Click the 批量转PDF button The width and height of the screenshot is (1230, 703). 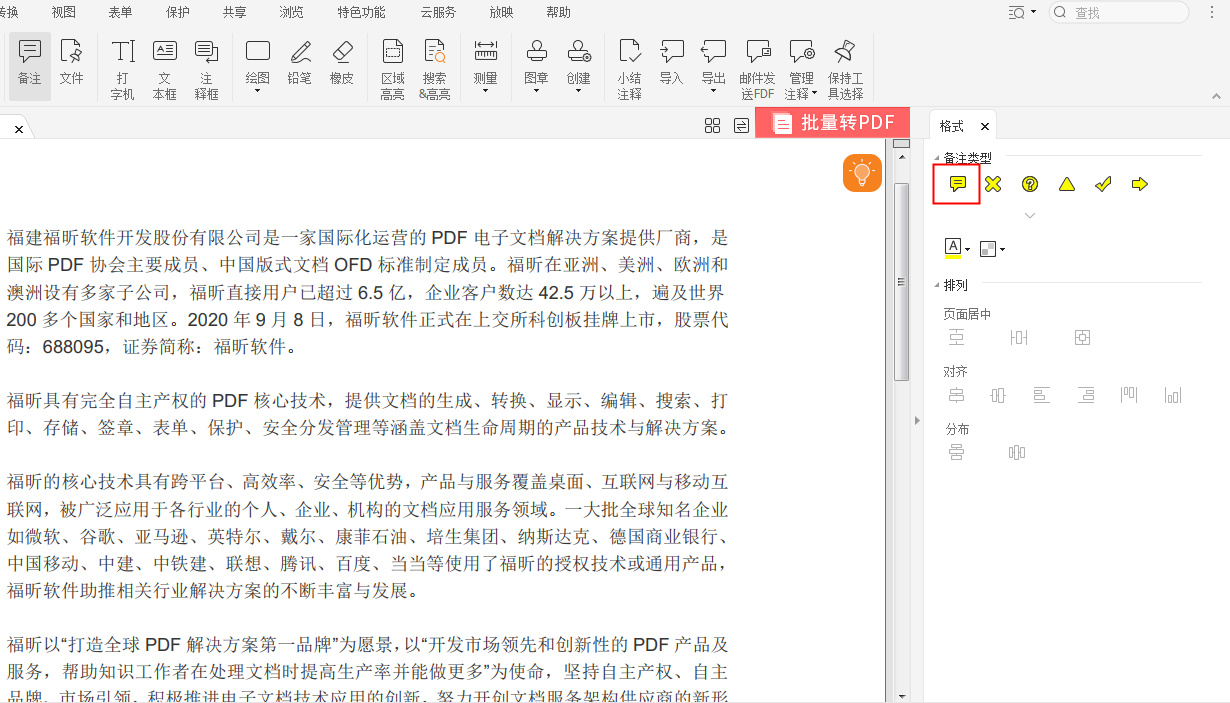[833, 122]
